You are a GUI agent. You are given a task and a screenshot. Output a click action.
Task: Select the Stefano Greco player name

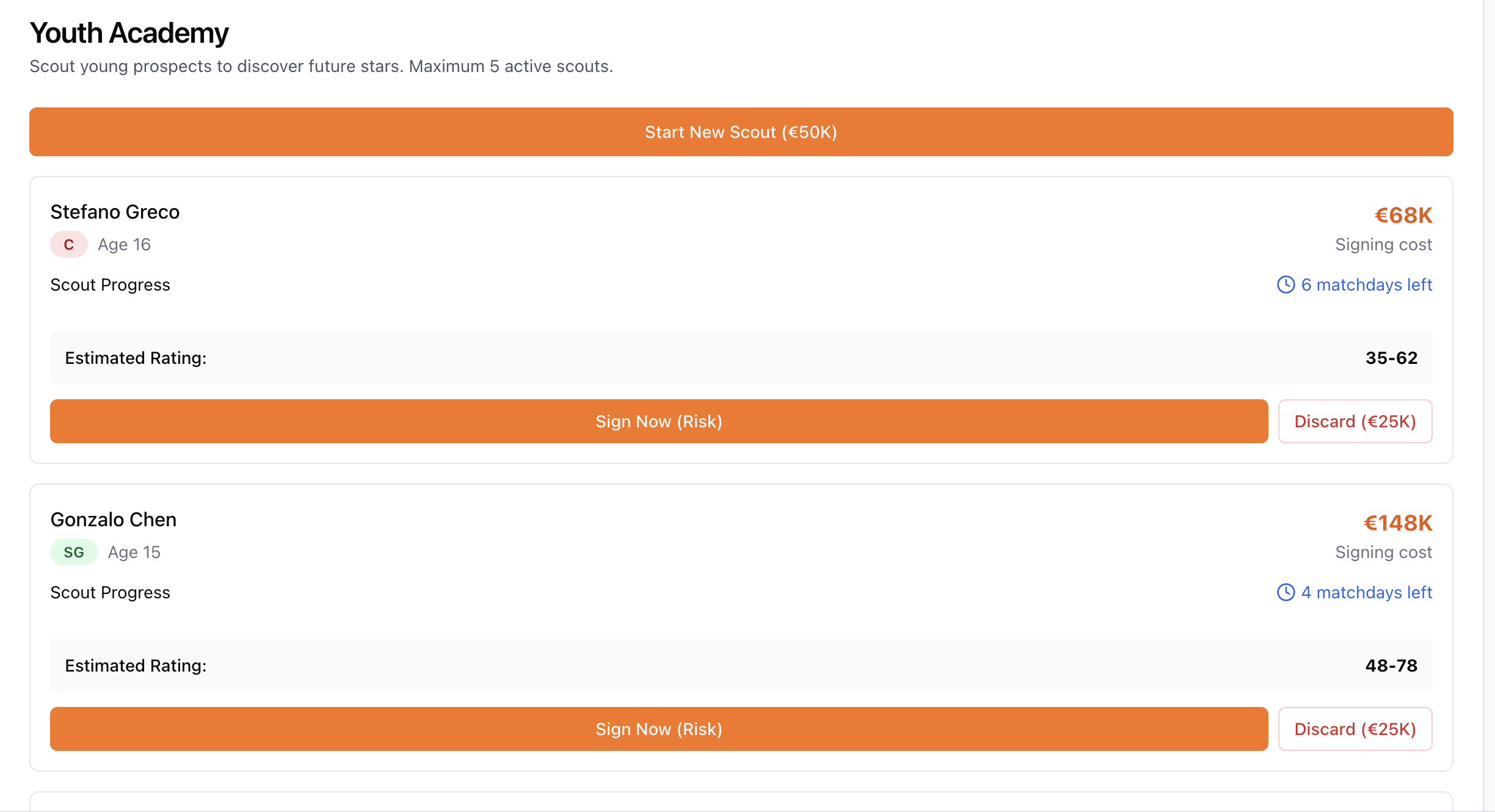pyautogui.click(x=115, y=212)
